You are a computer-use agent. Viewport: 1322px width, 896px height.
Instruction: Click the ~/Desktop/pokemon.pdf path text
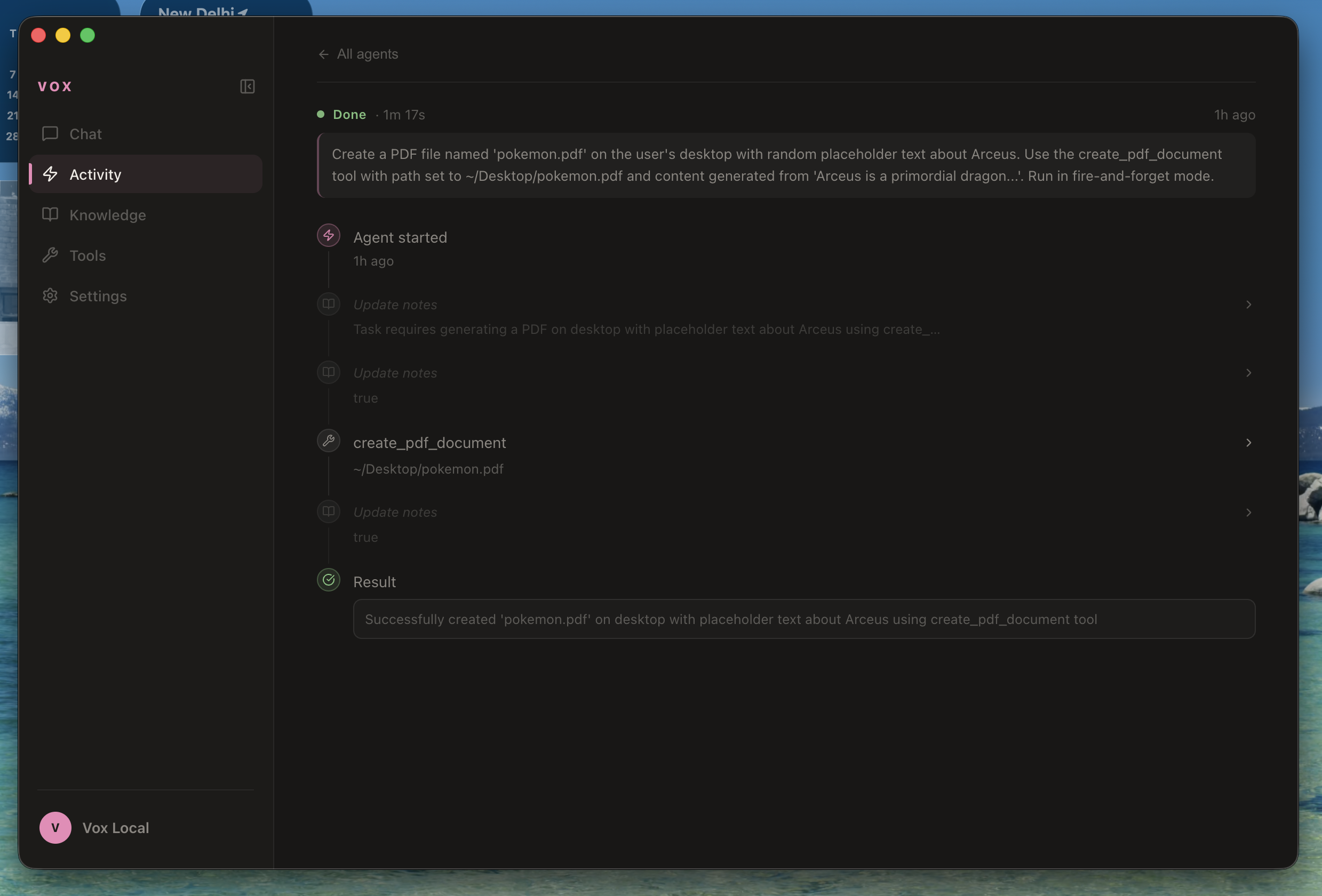(x=428, y=469)
